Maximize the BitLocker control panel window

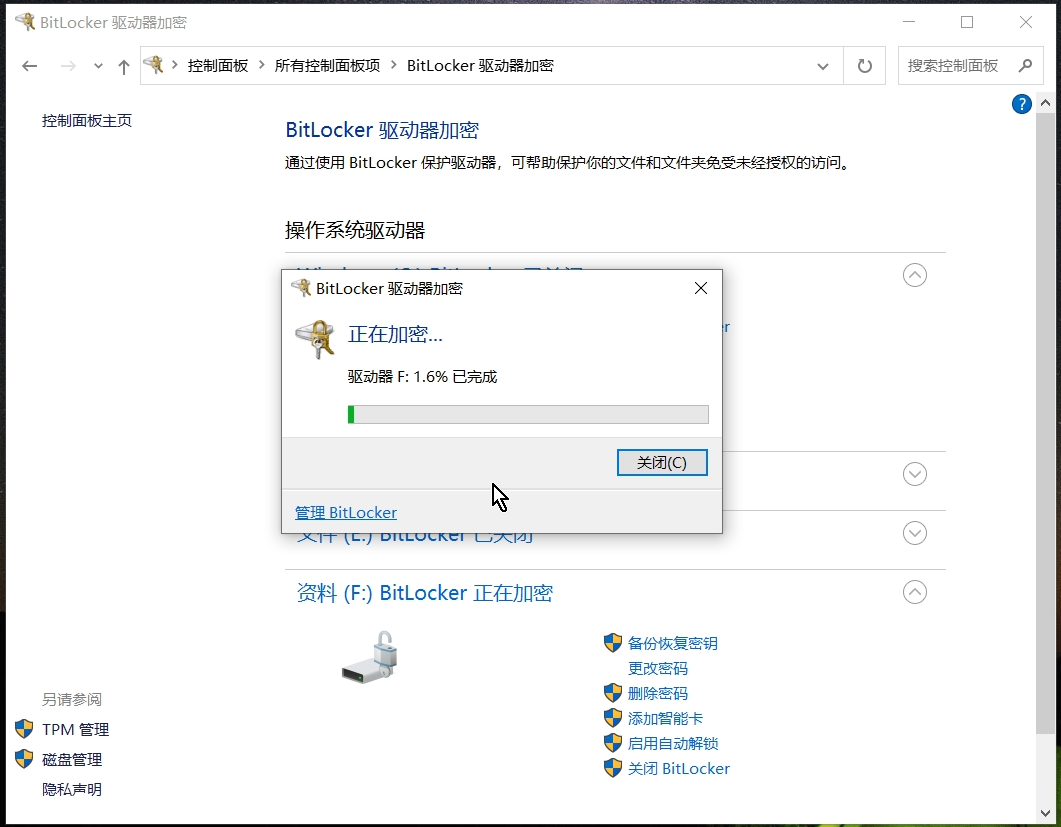point(967,22)
